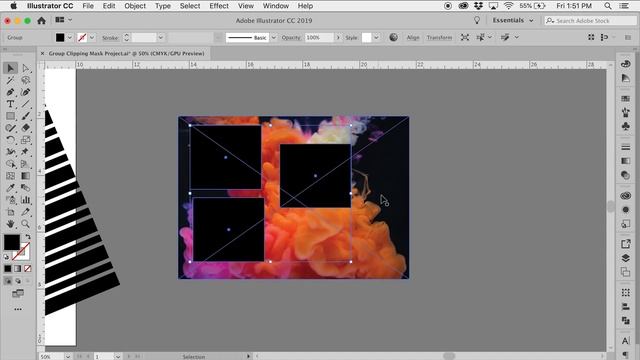This screenshot has width=640, height=360.
Task: Open Essentials workspace switcher
Action: pos(513,20)
